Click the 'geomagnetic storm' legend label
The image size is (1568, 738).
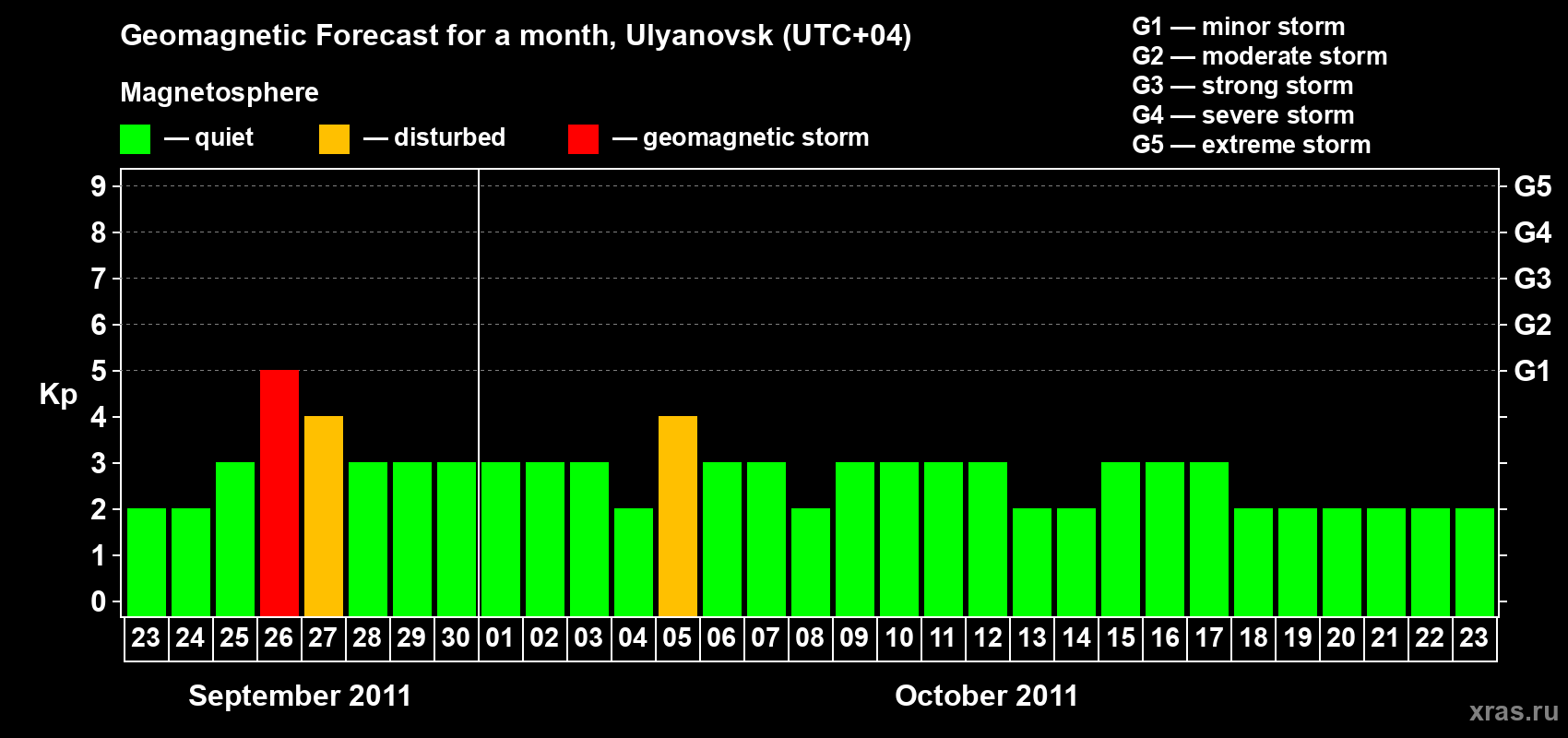click(756, 138)
